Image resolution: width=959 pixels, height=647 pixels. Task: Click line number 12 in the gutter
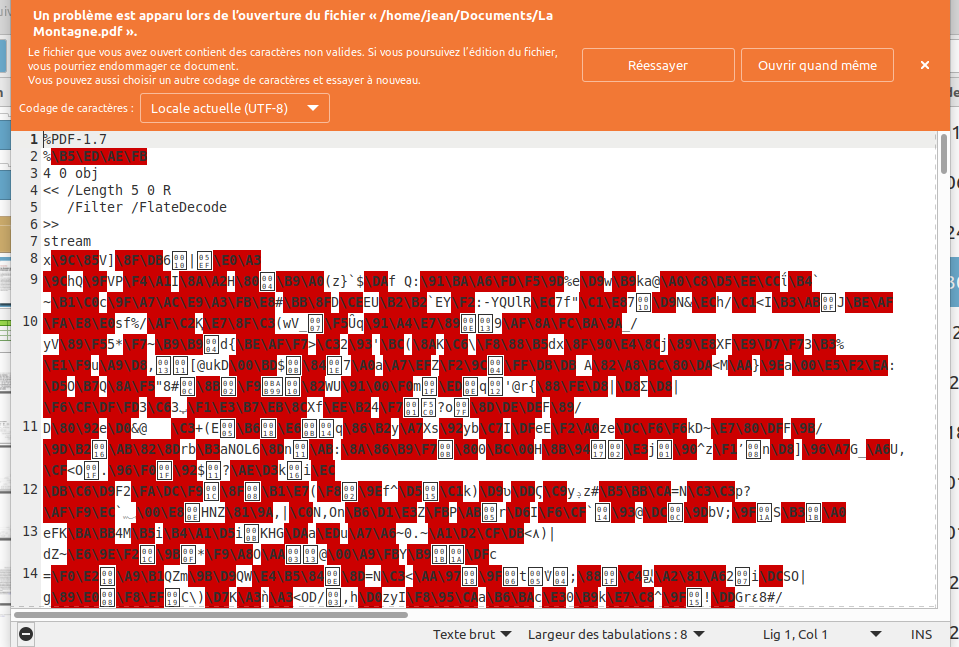tap(30, 489)
